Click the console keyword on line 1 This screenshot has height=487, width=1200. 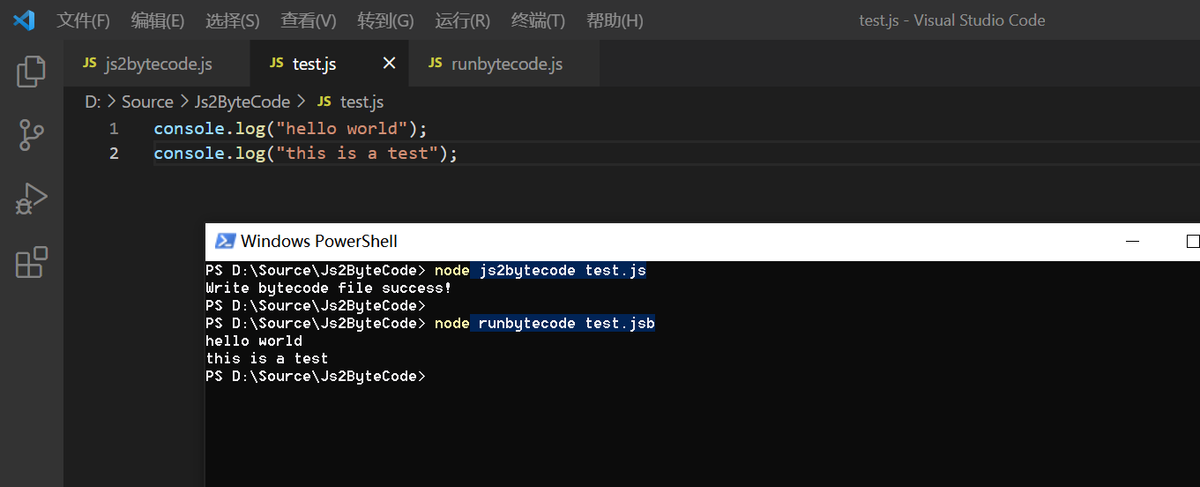(187, 129)
